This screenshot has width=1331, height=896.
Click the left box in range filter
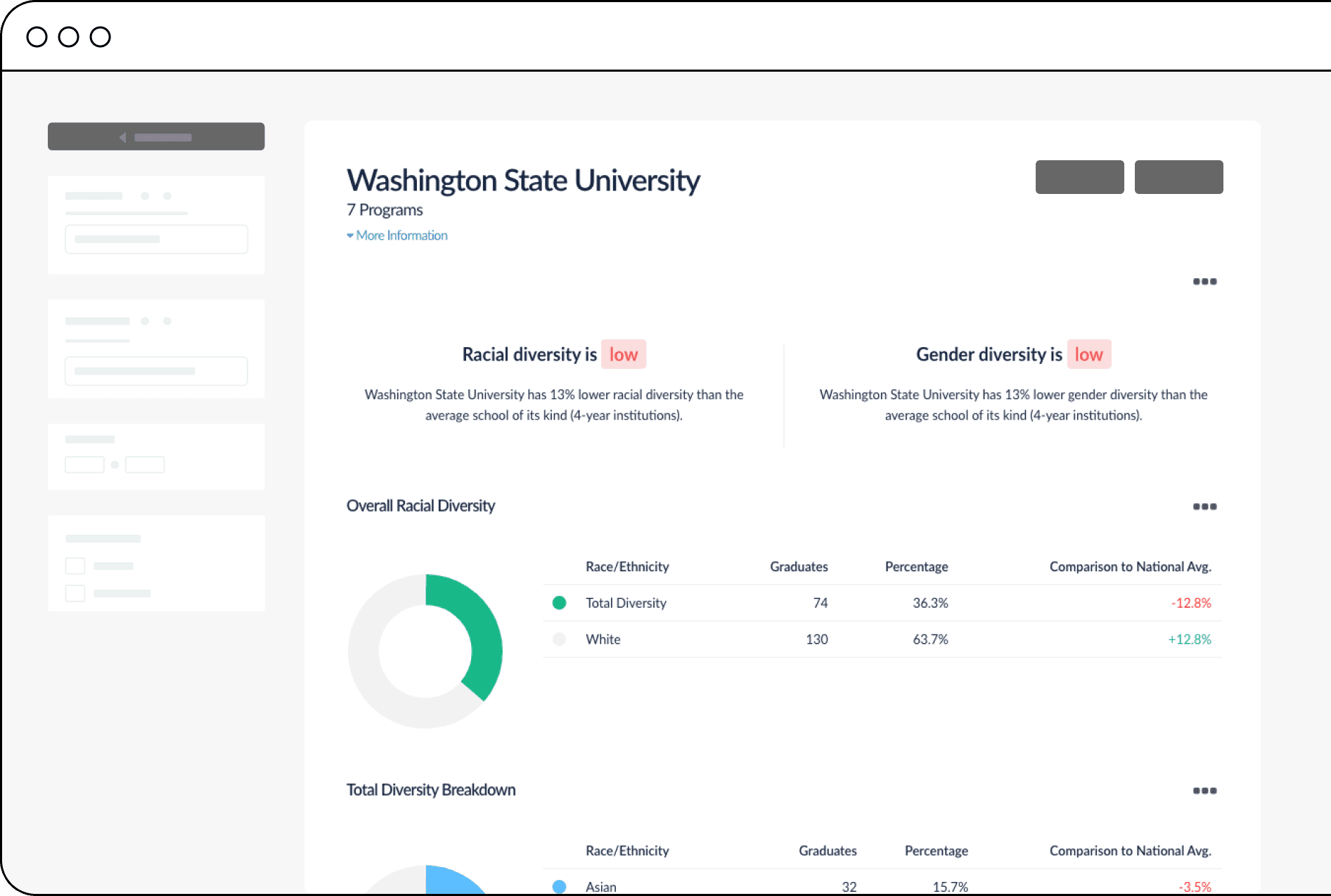click(x=84, y=465)
